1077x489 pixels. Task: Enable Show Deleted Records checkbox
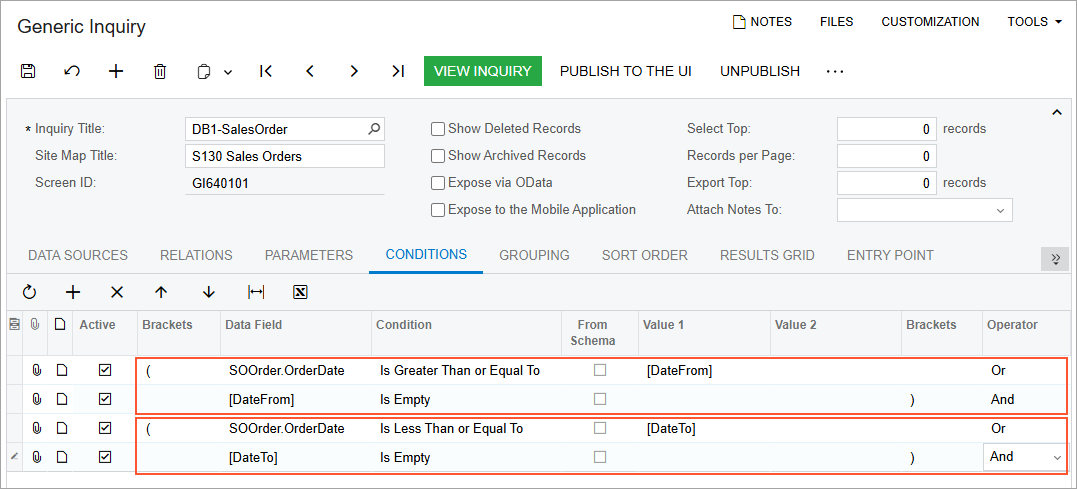(x=438, y=129)
